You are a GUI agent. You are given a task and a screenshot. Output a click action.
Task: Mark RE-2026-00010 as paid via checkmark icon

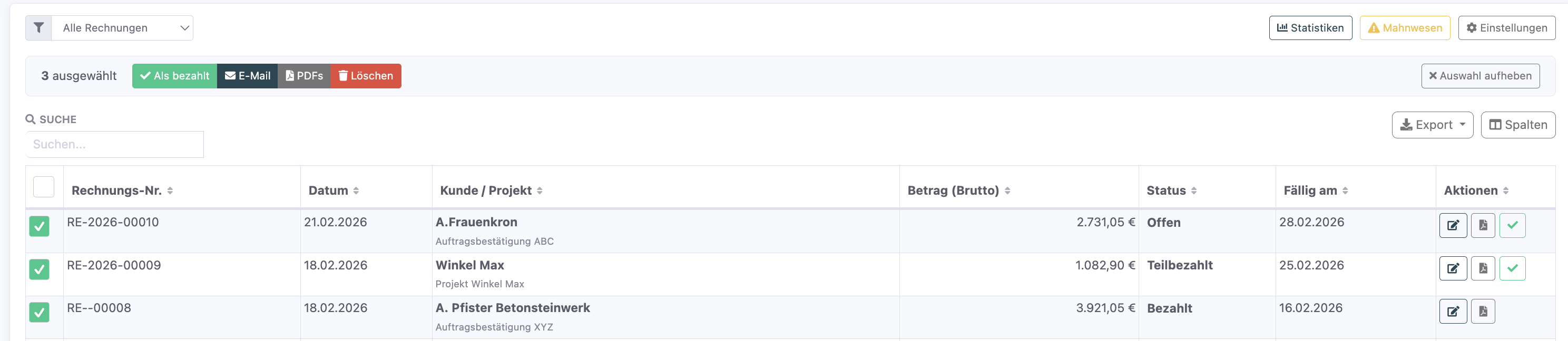point(1512,226)
